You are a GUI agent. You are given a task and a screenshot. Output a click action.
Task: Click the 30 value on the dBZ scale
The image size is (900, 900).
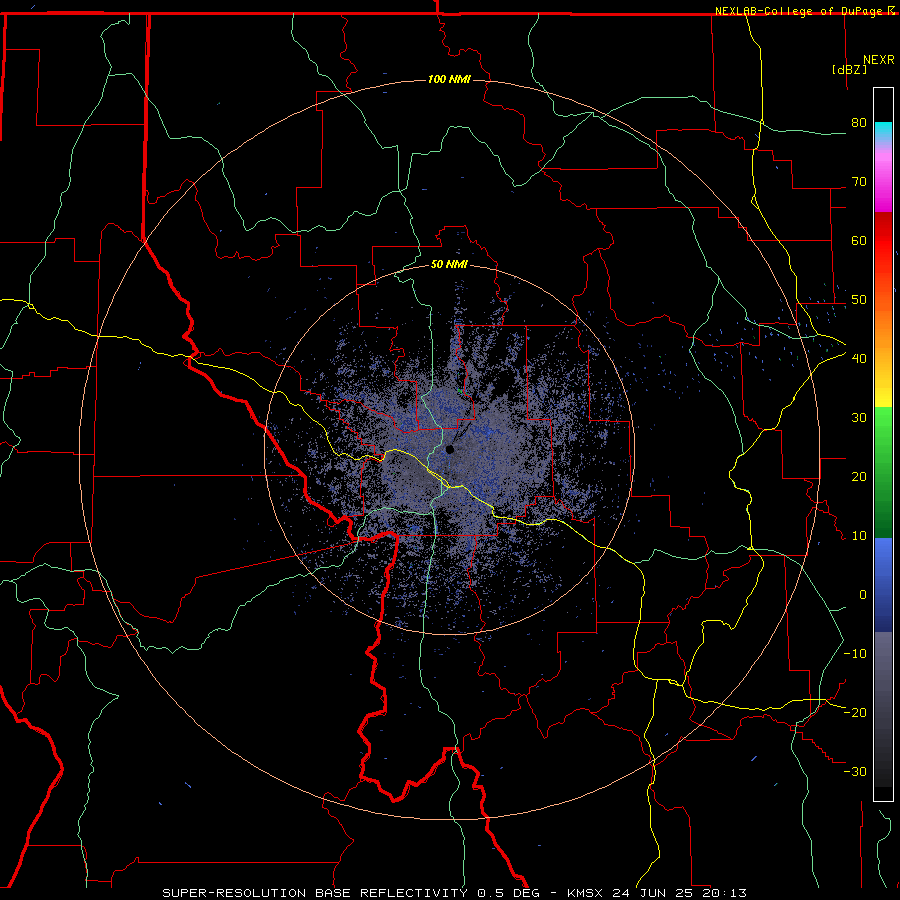tap(859, 417)
